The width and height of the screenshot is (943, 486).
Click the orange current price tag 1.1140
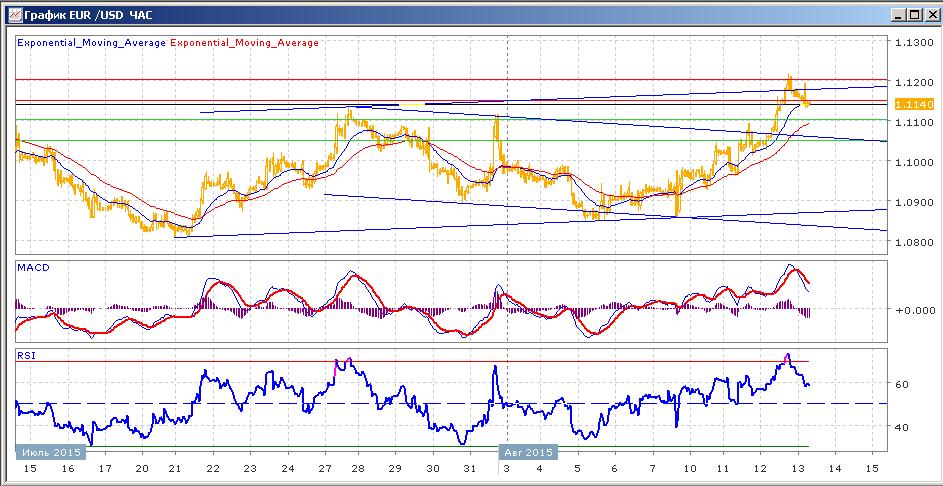[x=914, y=105]
